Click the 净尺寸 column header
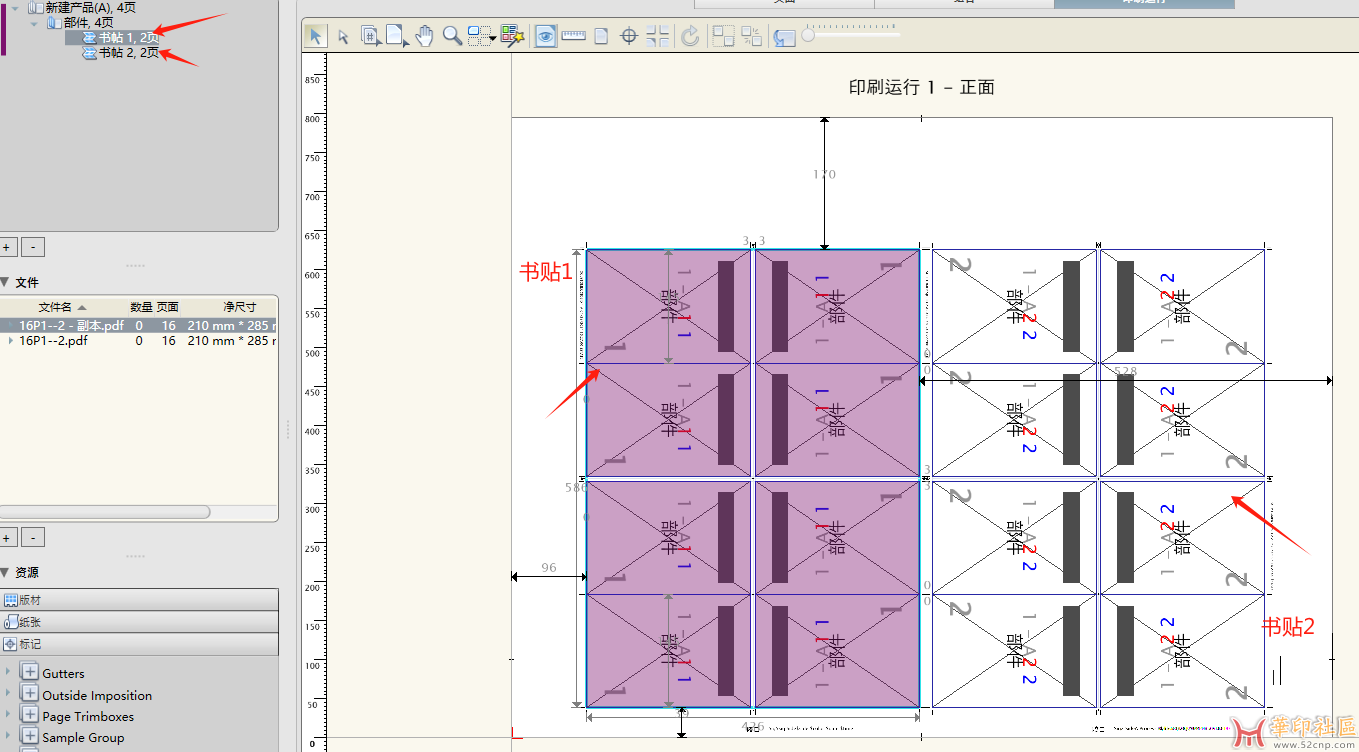1359x752 pixels. (239, 307)
